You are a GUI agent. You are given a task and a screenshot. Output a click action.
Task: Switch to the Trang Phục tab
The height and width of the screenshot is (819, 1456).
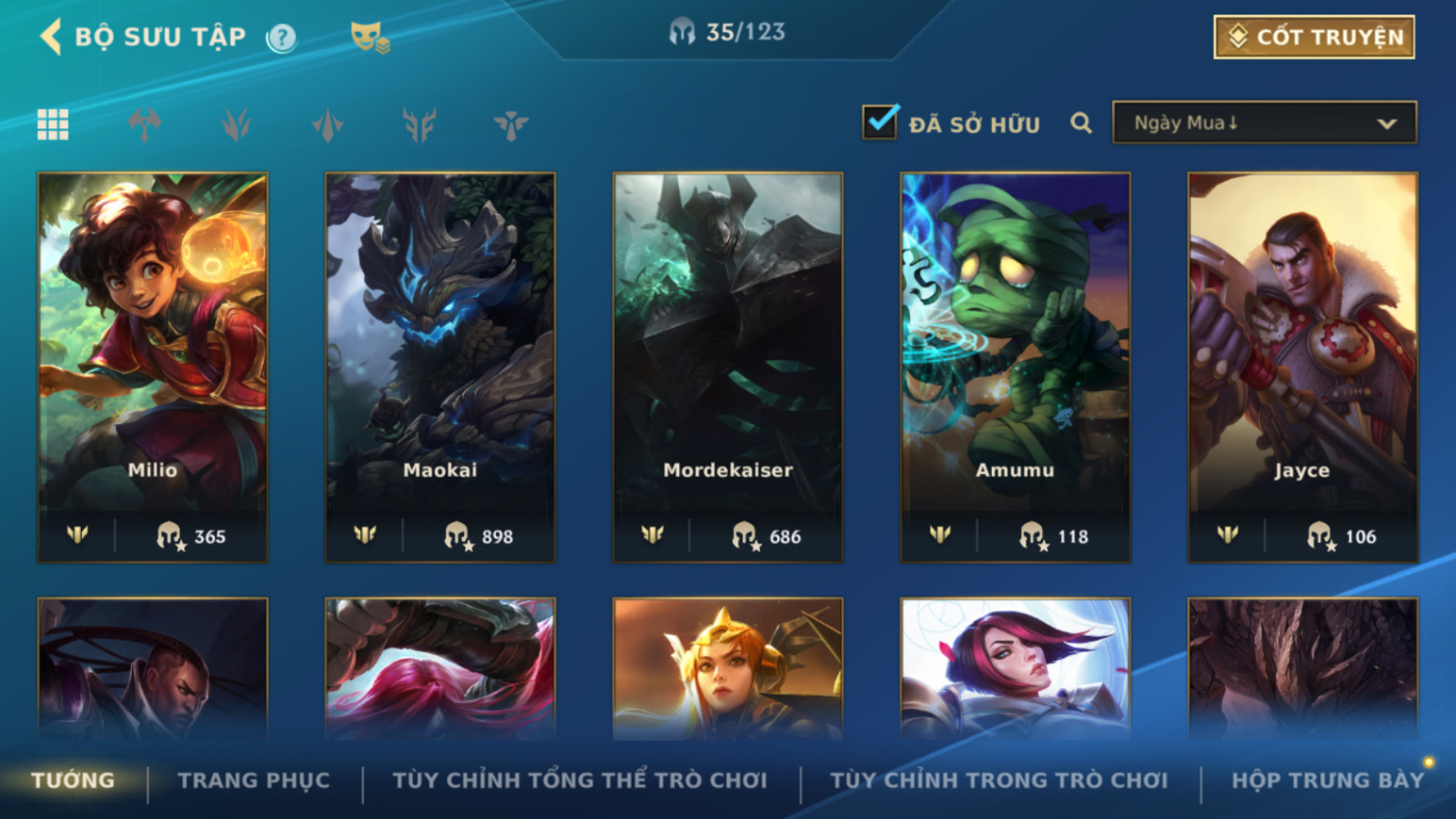(253, 780)
